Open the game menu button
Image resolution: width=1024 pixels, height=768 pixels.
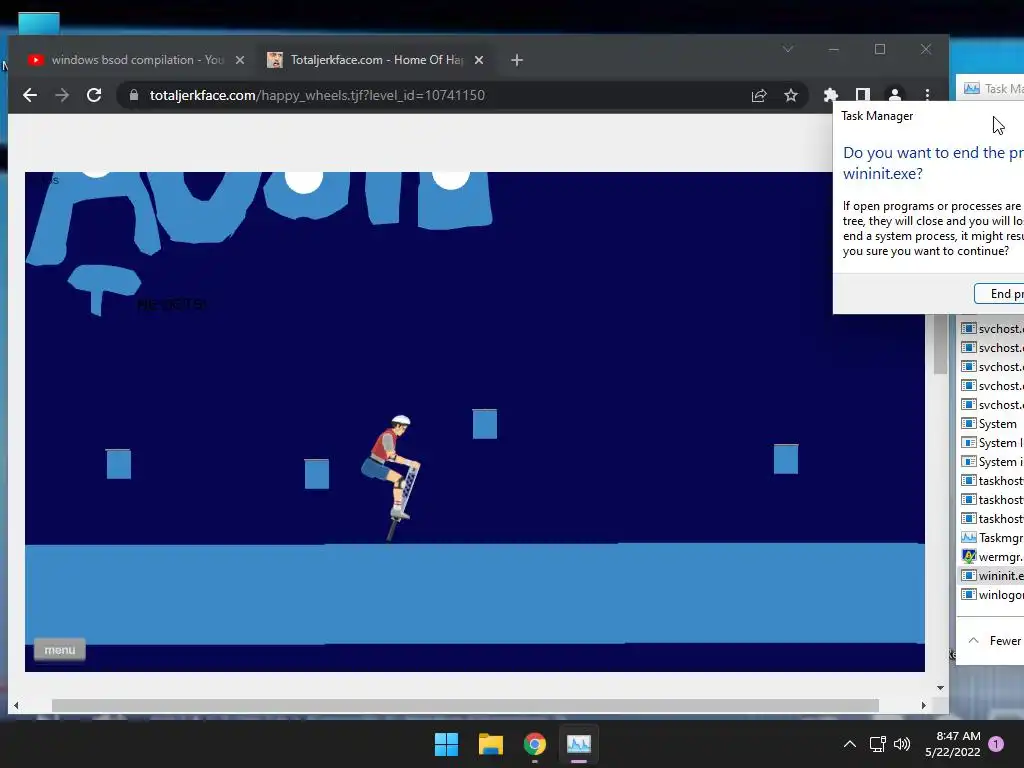tap(59, 650)
